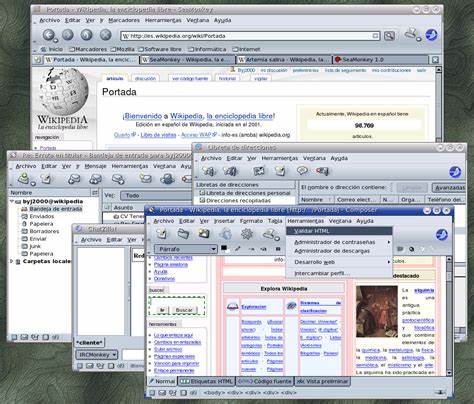Viewport: 474px width, 404px height.
Task: Select Validar HTML menu entry
Action: (x=339, y=231)
